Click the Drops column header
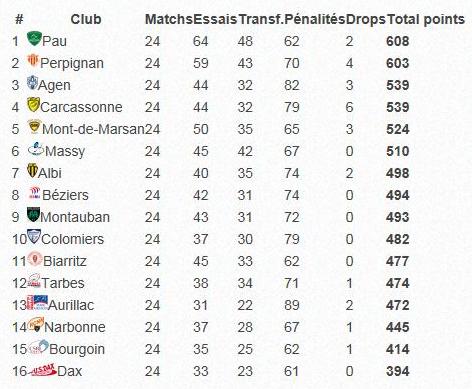The height and width of the screenshot is (389, 472). click(366, 20)
